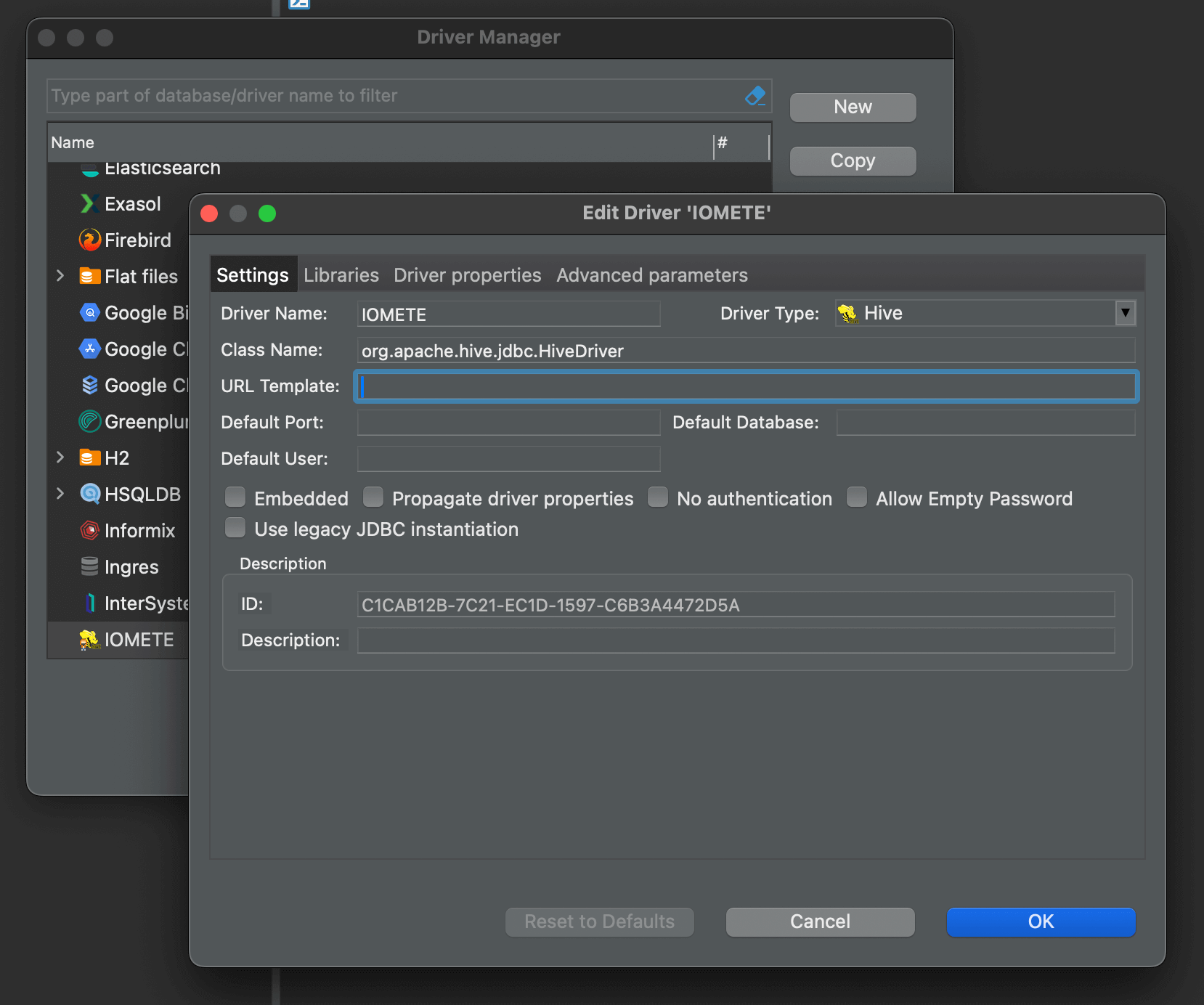Viewport: 1204px width, 1005px height.
Task: Click green zoom button of Edit Driver
Action: coord(267,213)
